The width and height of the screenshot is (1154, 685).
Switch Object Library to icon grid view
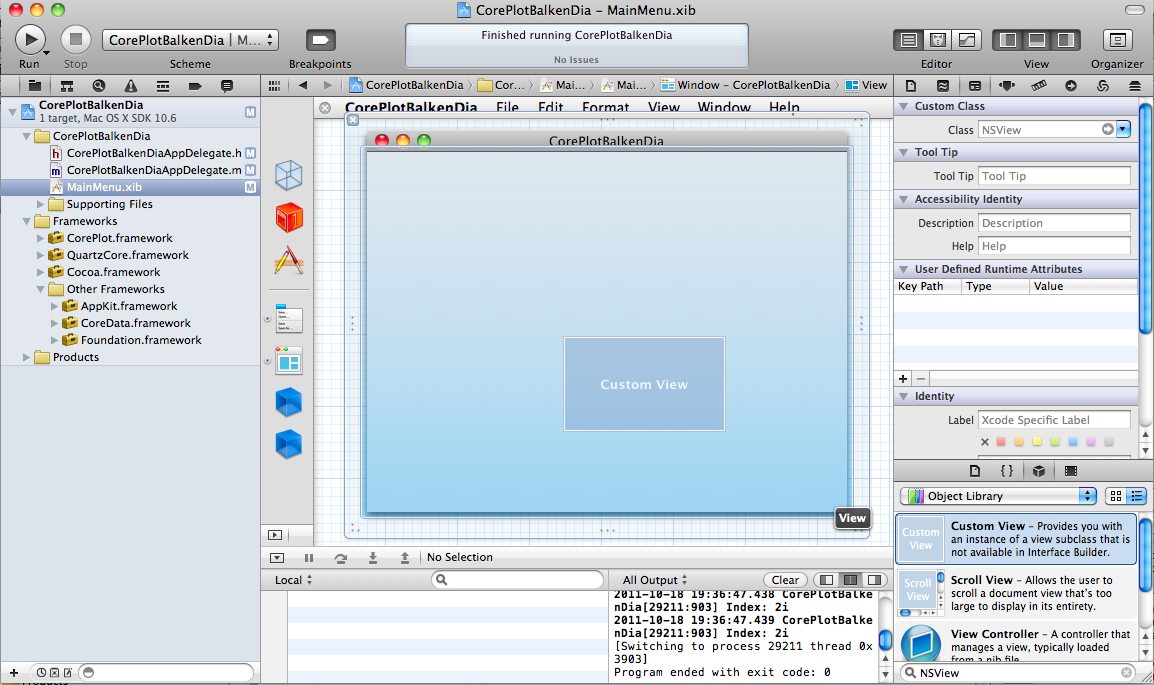(x=1116, y=496)
